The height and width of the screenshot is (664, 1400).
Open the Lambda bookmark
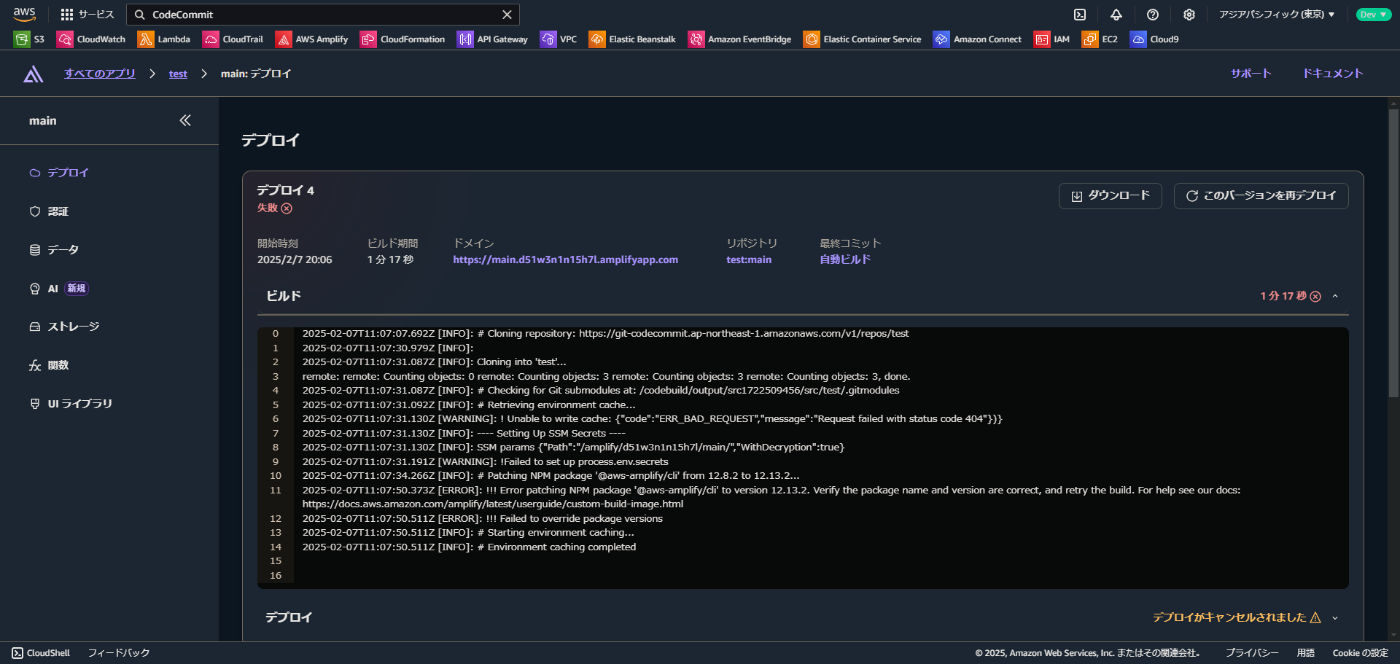[x=164, y=39]
